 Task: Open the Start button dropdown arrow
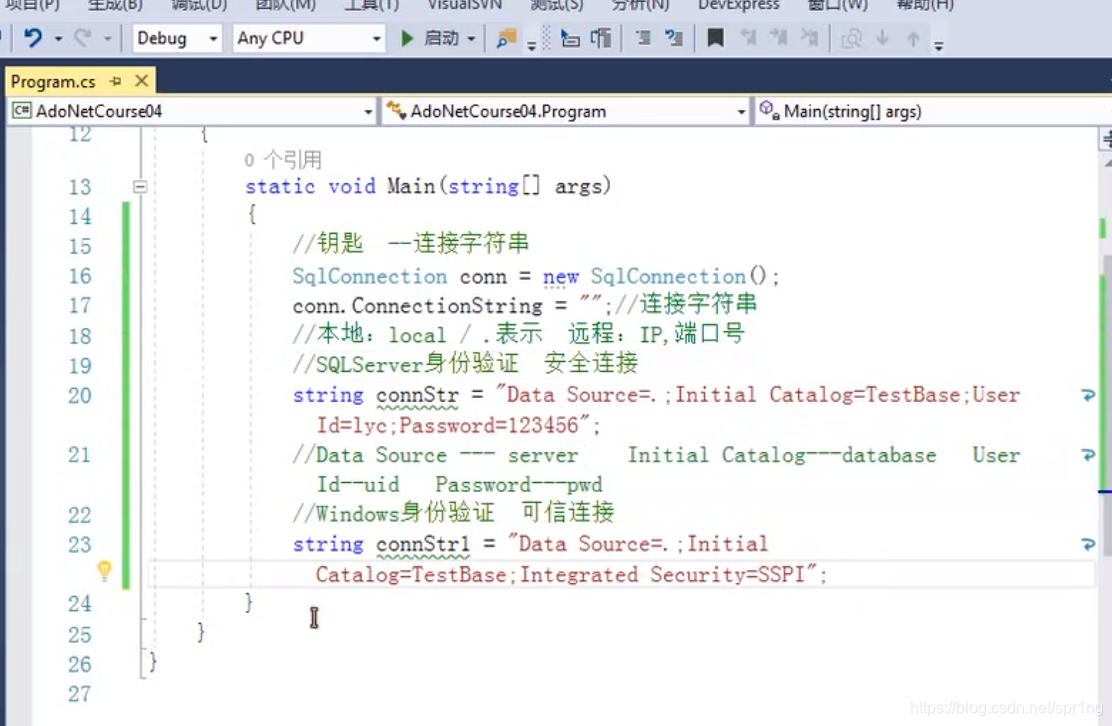[471, 38]
